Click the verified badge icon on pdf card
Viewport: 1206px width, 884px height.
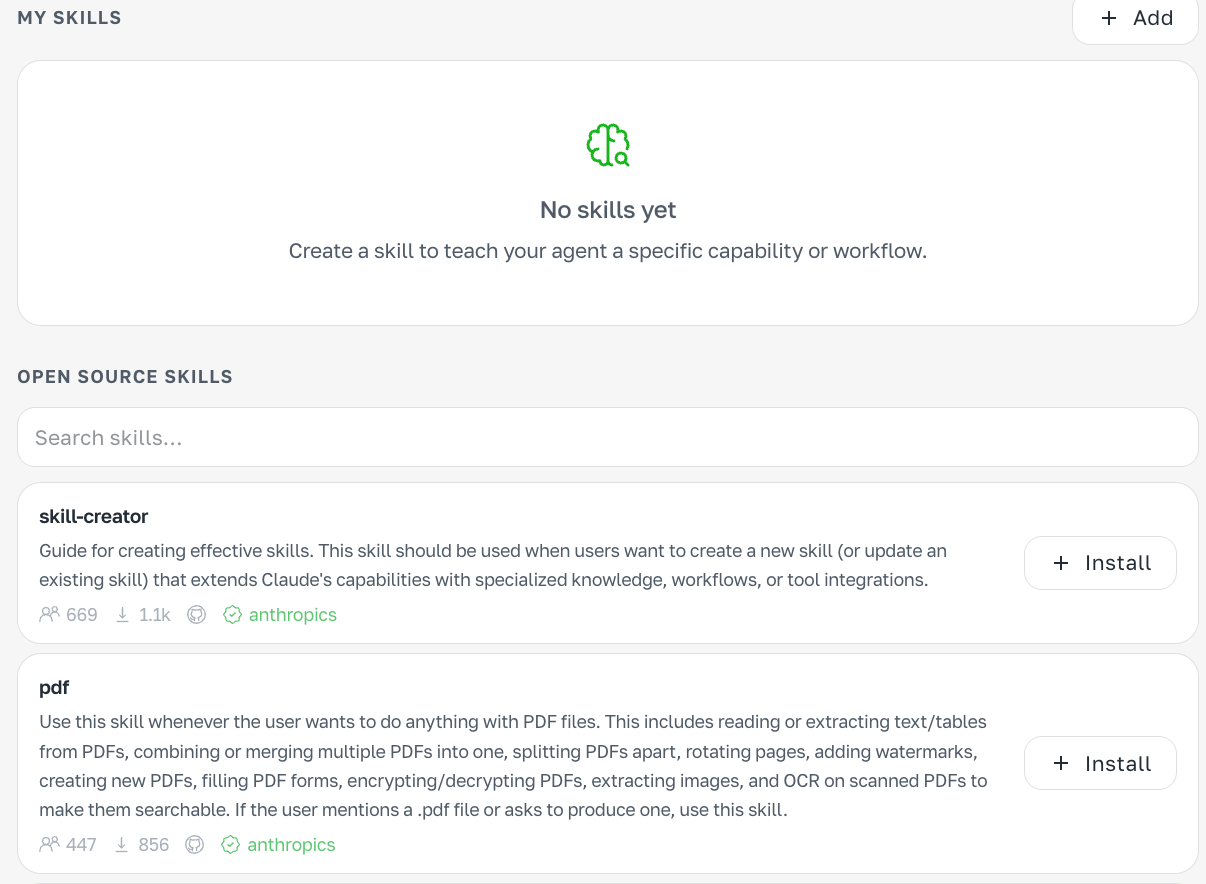tap(230, 845)
